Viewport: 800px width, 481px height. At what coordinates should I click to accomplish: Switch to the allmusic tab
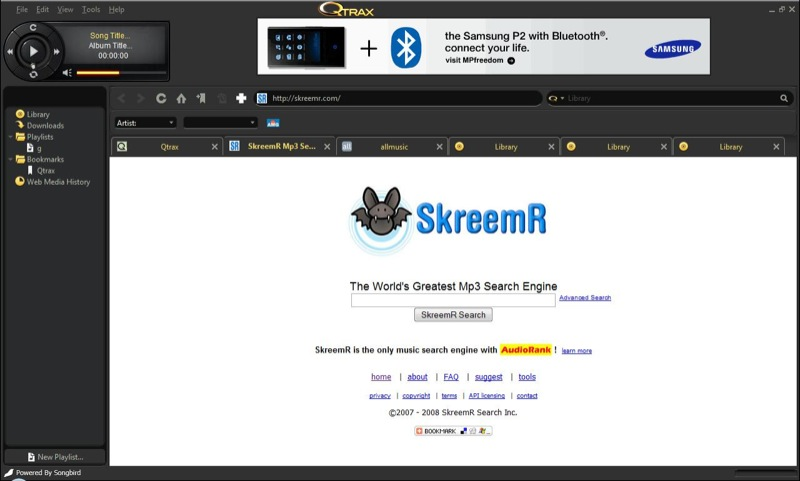[394, 147]
